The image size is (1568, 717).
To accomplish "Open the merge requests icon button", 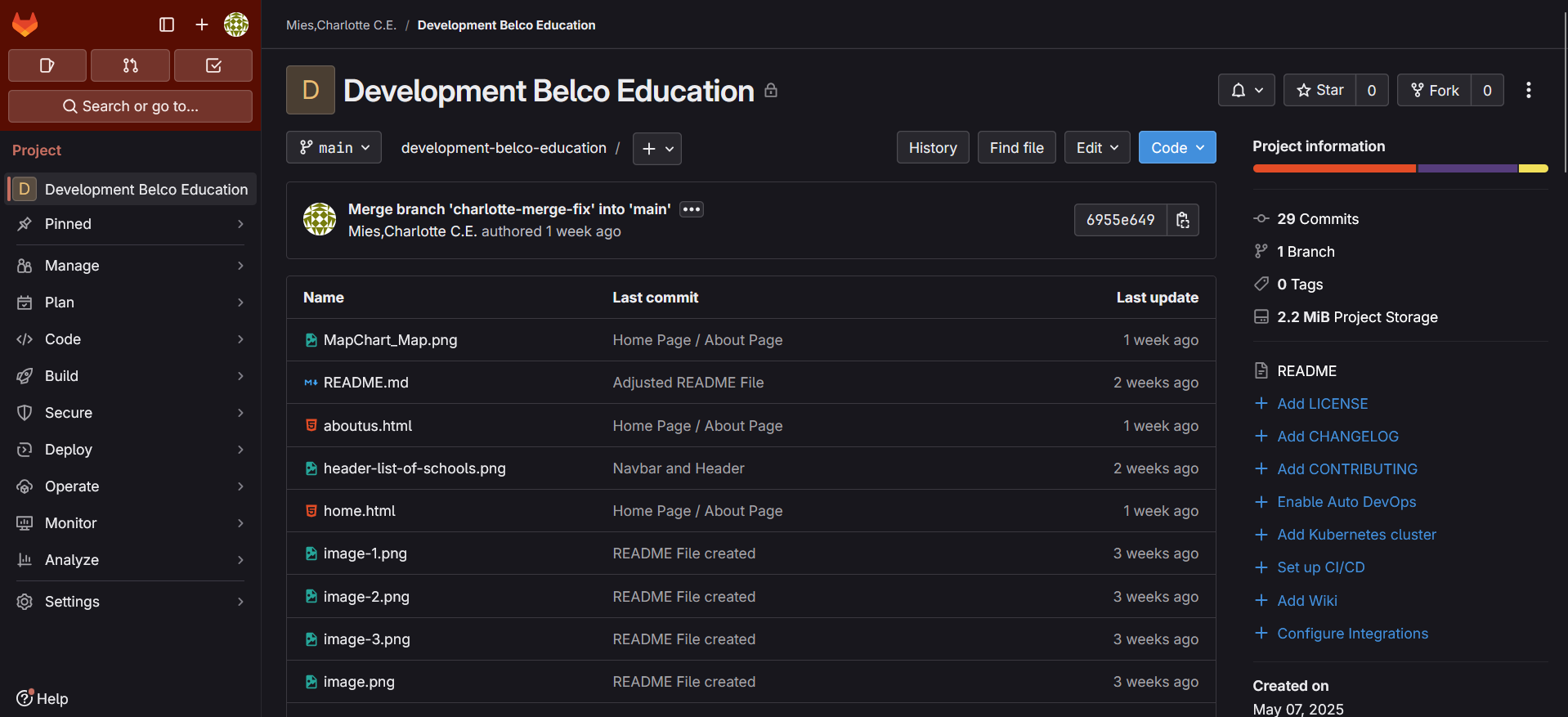I will pyautogui.click(x=130, y=65).
